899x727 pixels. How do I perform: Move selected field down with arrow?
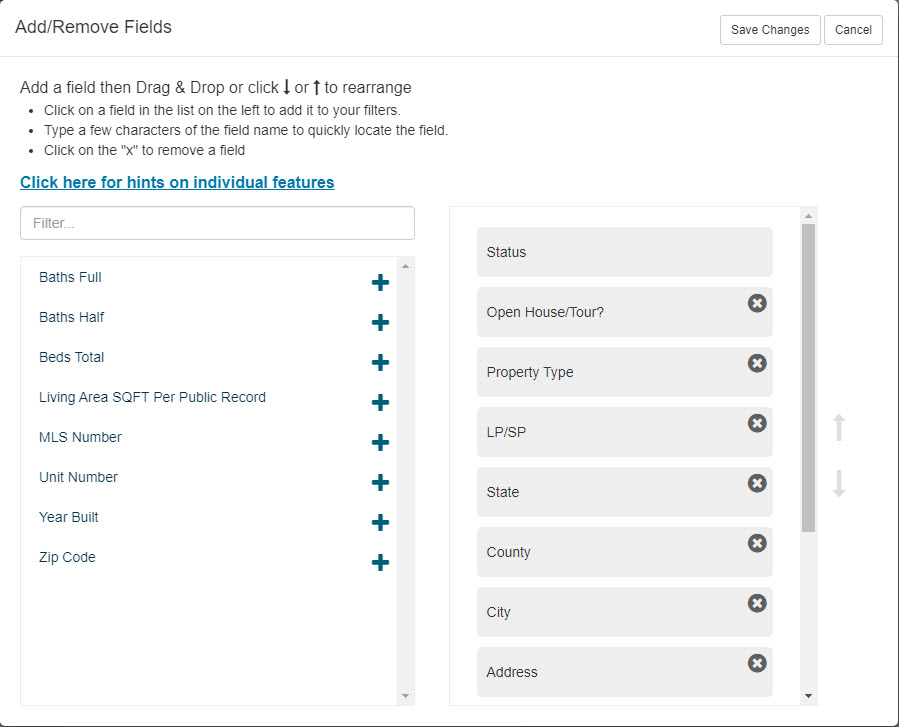tap(839, 483)
